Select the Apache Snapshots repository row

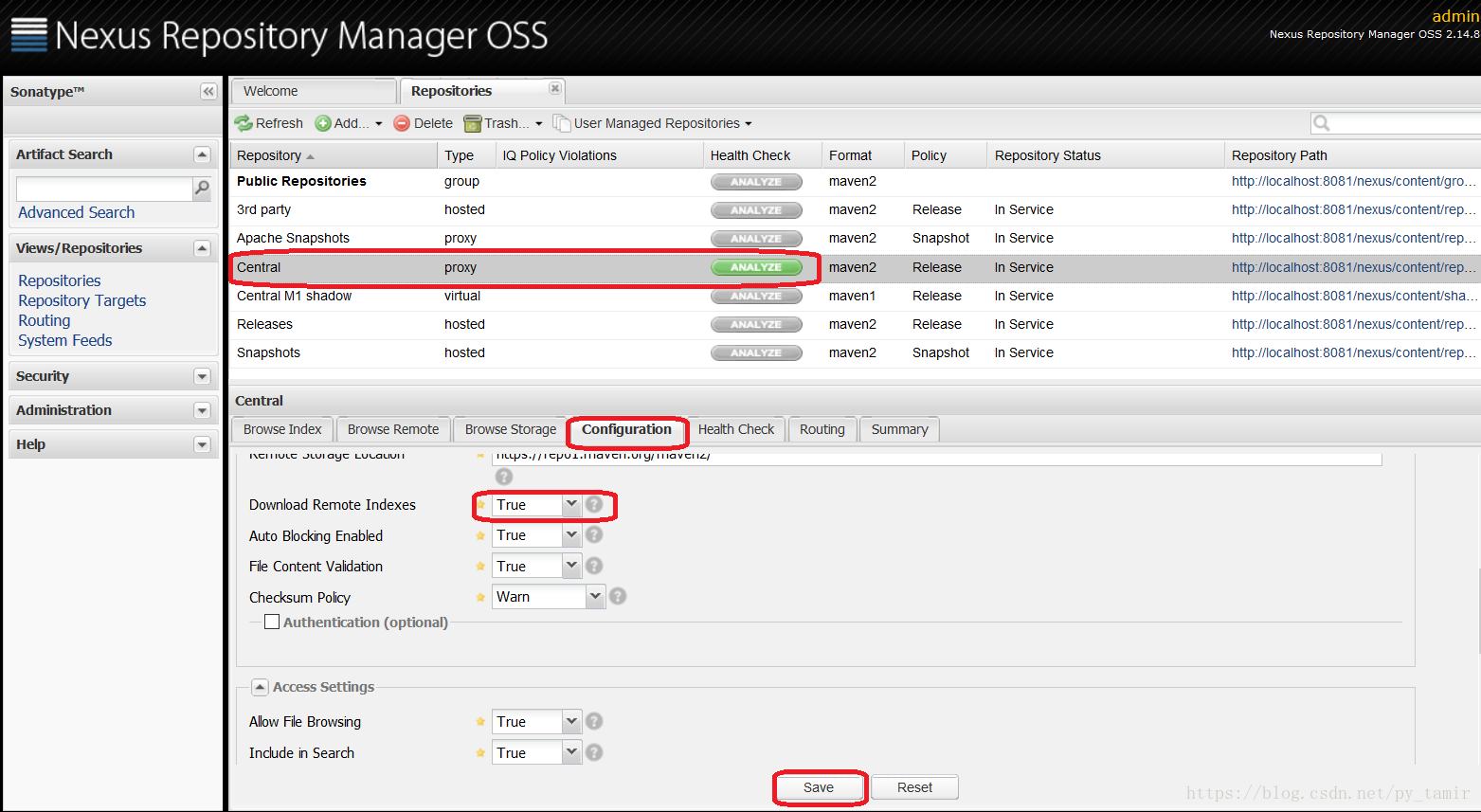click(855, 239)
